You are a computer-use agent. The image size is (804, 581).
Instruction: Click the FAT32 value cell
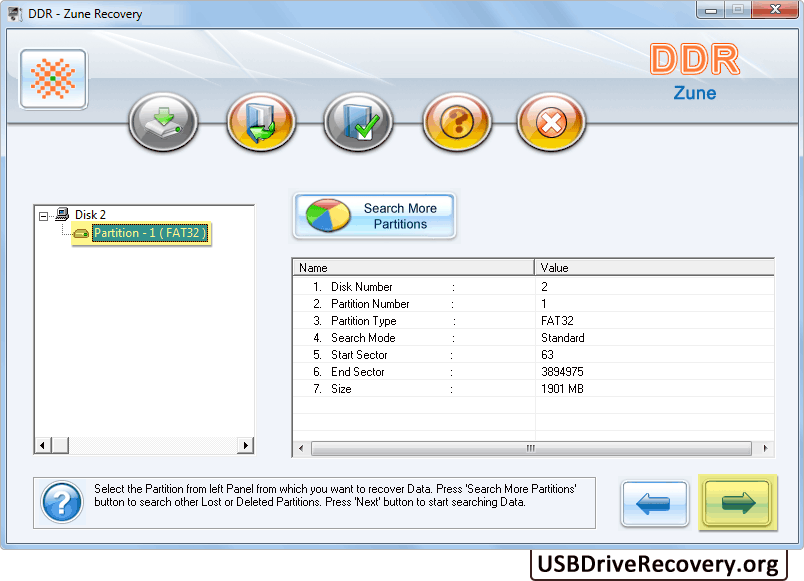coord(557,320)
